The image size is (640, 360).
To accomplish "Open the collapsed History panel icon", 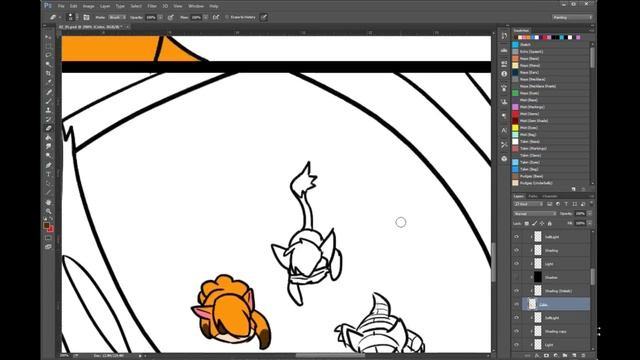I will [x=504, y=36].
